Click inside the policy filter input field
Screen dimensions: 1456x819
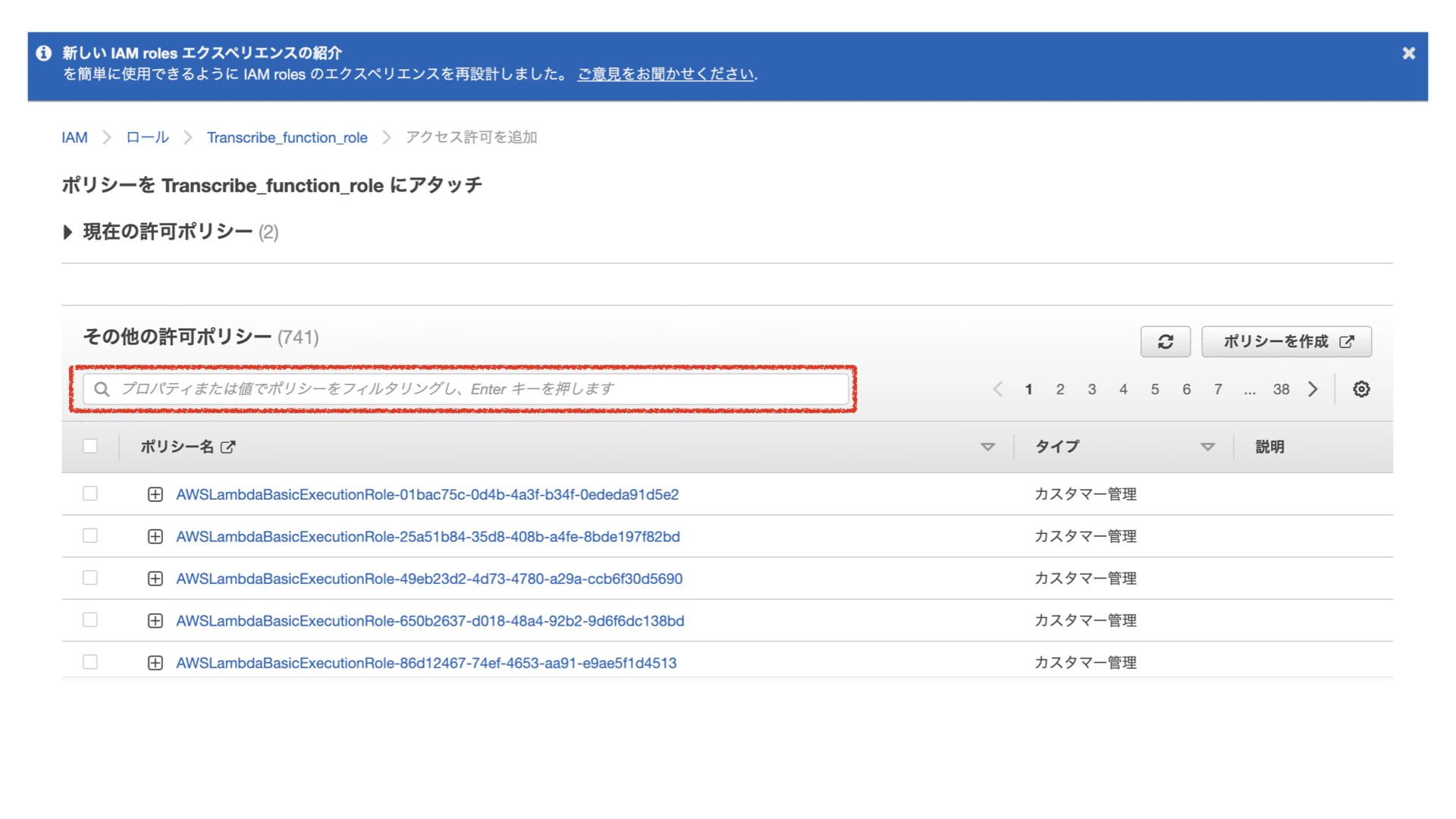click(455, 389)
